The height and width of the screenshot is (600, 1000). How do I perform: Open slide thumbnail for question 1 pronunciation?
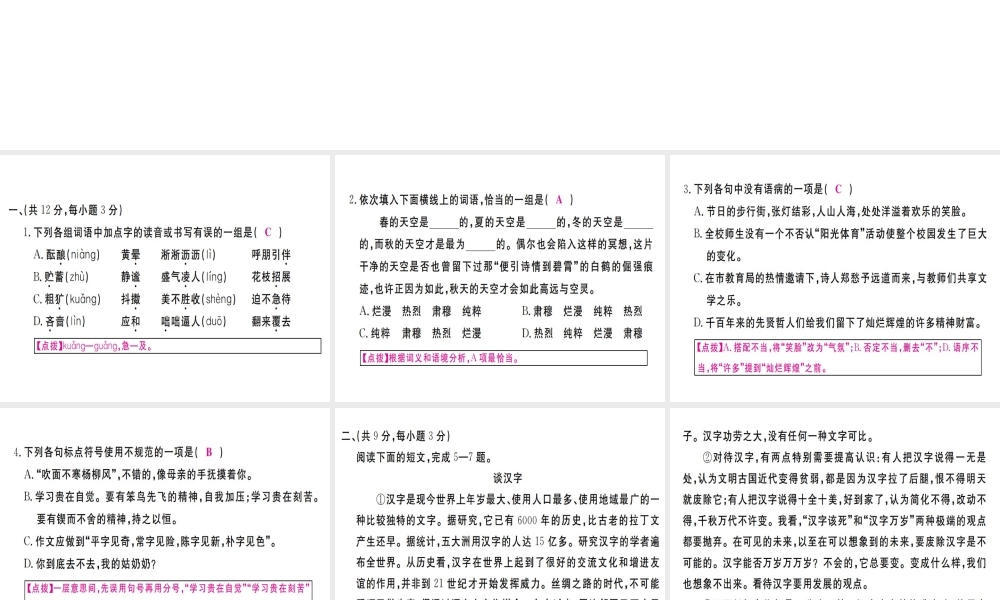point(165,278)
